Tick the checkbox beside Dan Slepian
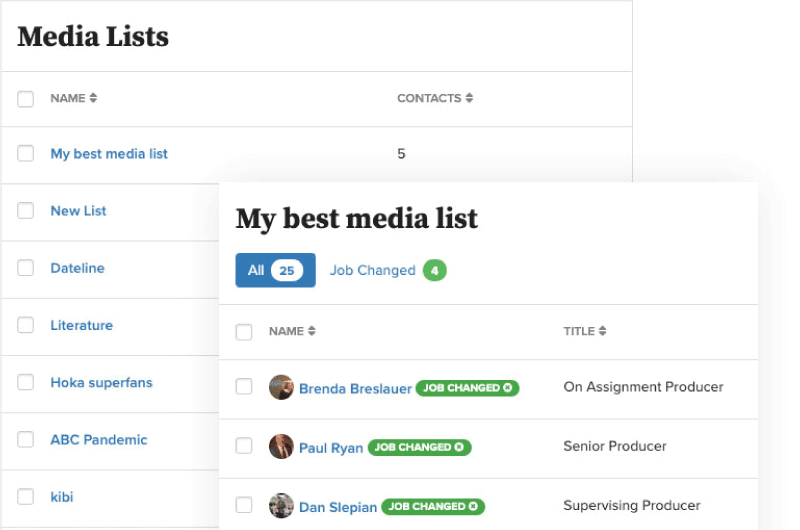The image size is (800, 530). [244, 505]
